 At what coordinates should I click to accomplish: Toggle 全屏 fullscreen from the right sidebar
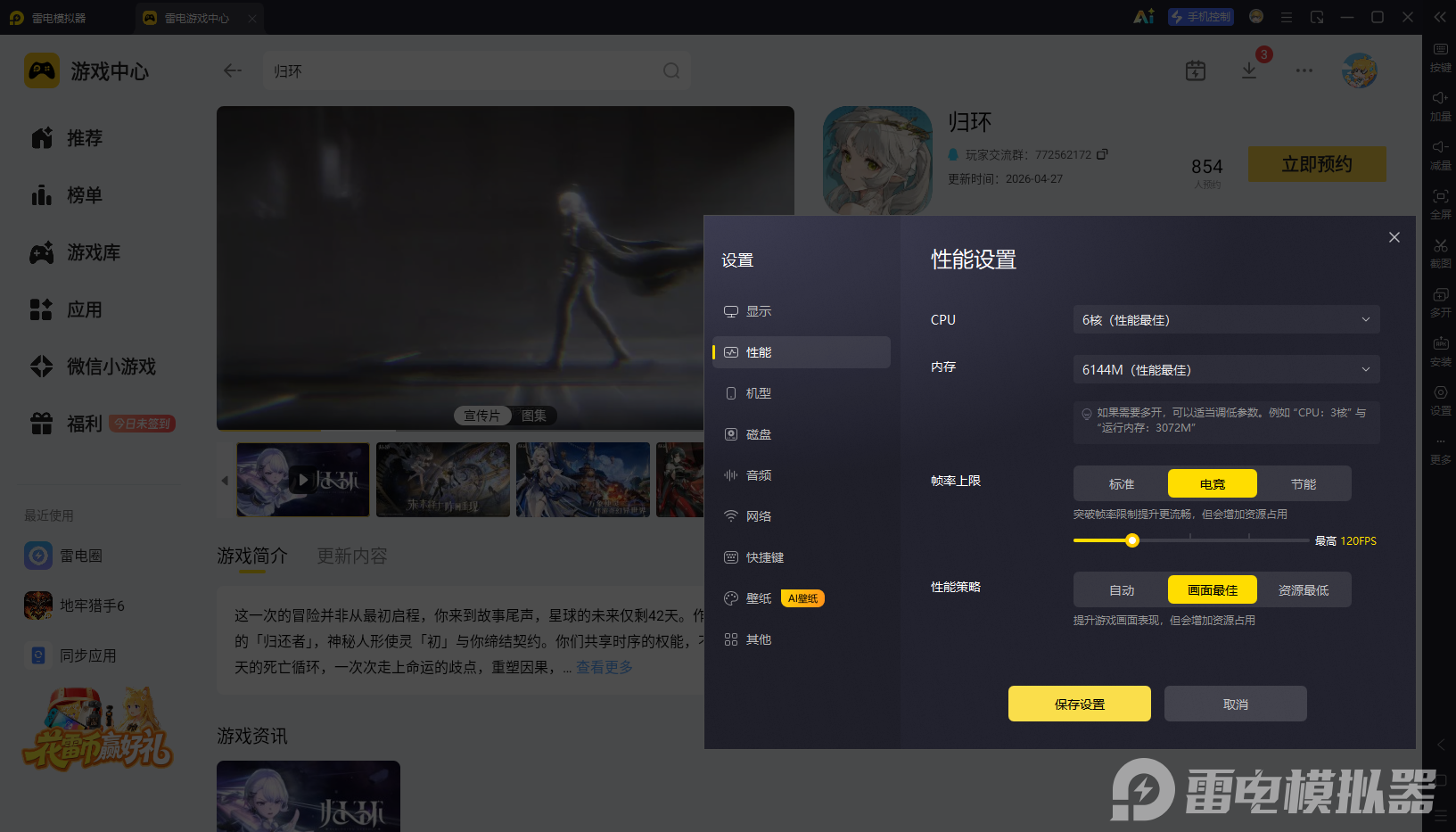(1440, 204)
